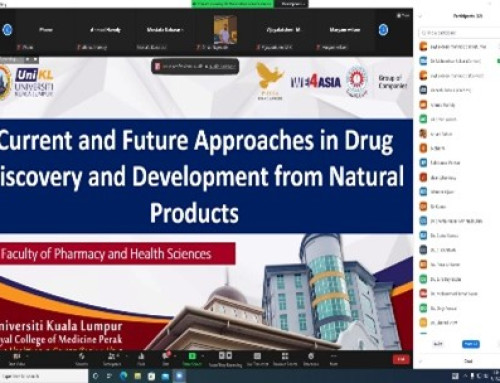Click the blue button beside Invite
This screenshot has height=383, width=500.
pyautogui.click(x=471, y=344)
